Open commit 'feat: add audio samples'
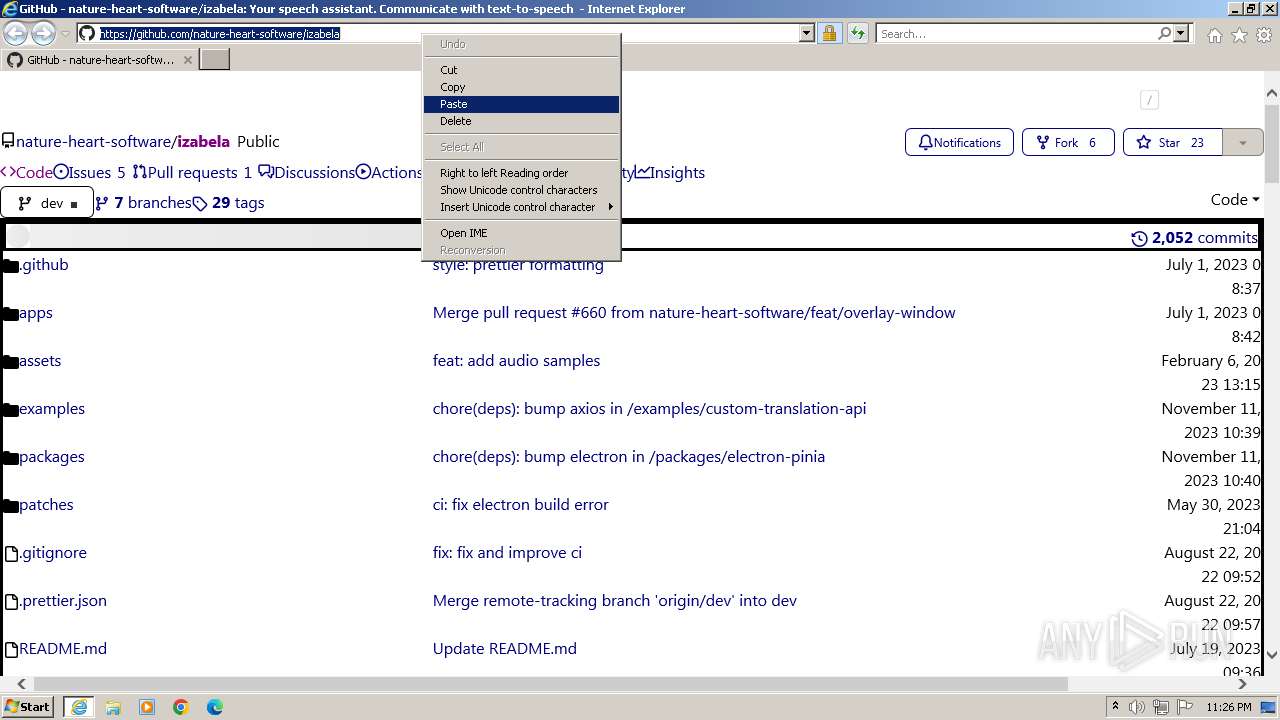Viewport: 1280px width, 720px height. coord(516,360)
